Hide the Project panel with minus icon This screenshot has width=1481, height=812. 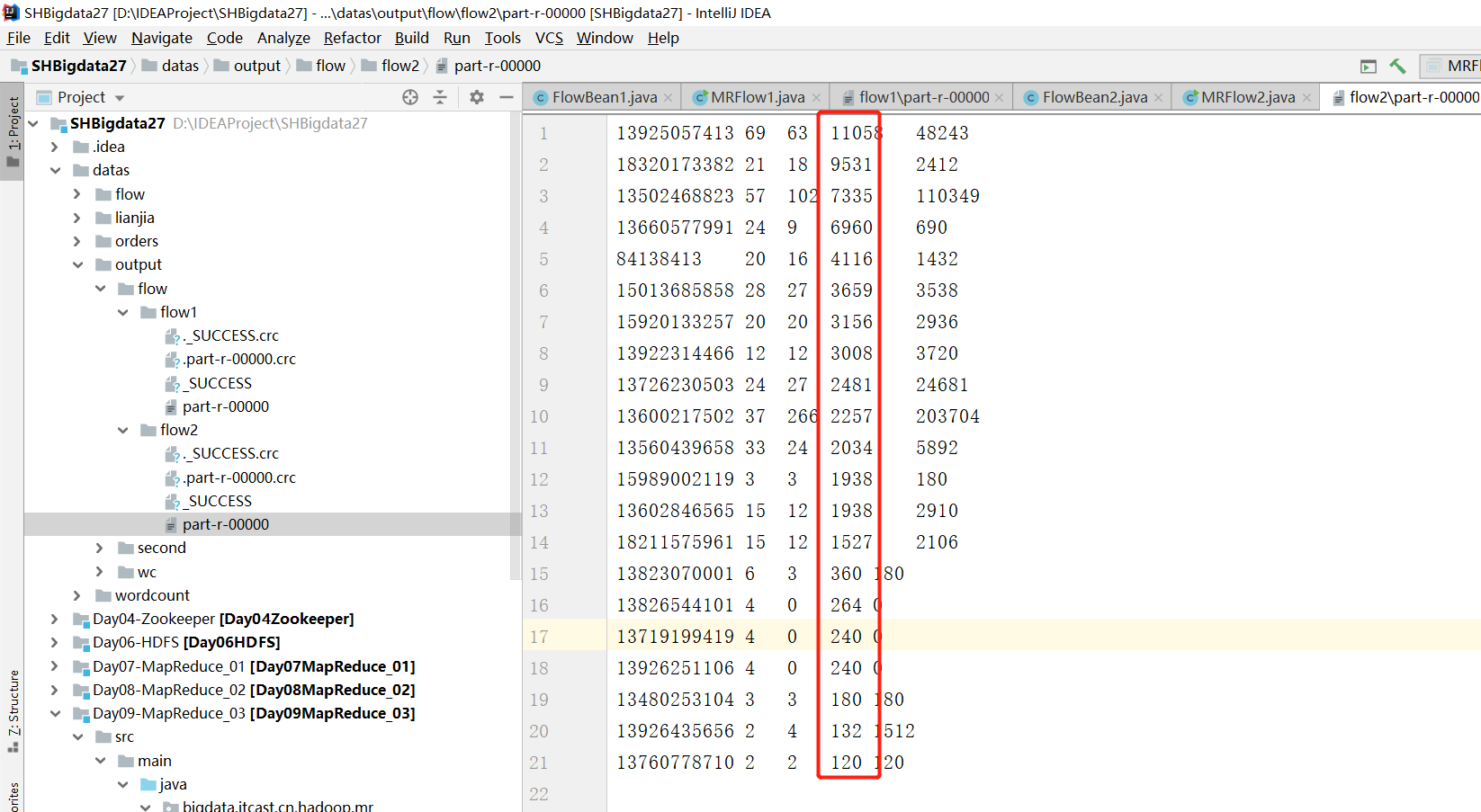[507, 97]
